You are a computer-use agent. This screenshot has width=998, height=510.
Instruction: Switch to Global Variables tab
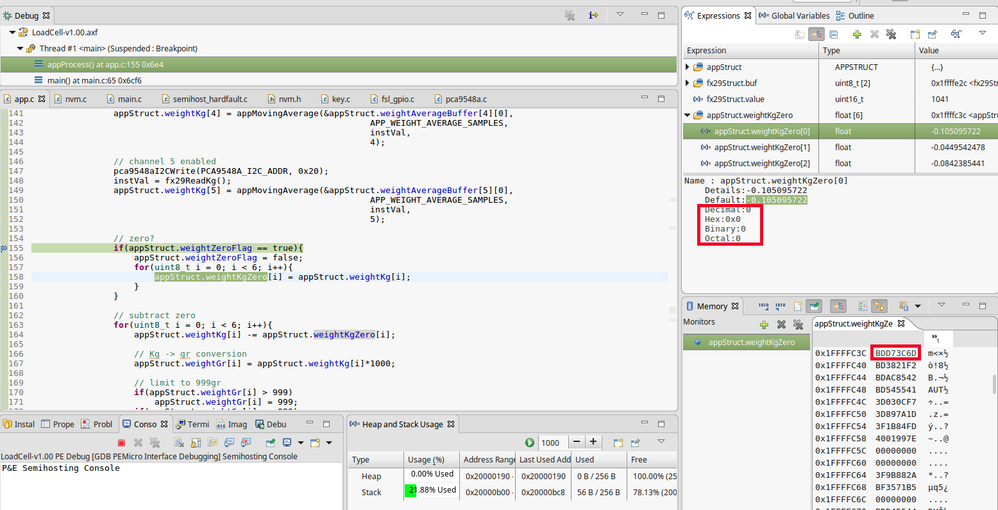(x=795, y=15)
